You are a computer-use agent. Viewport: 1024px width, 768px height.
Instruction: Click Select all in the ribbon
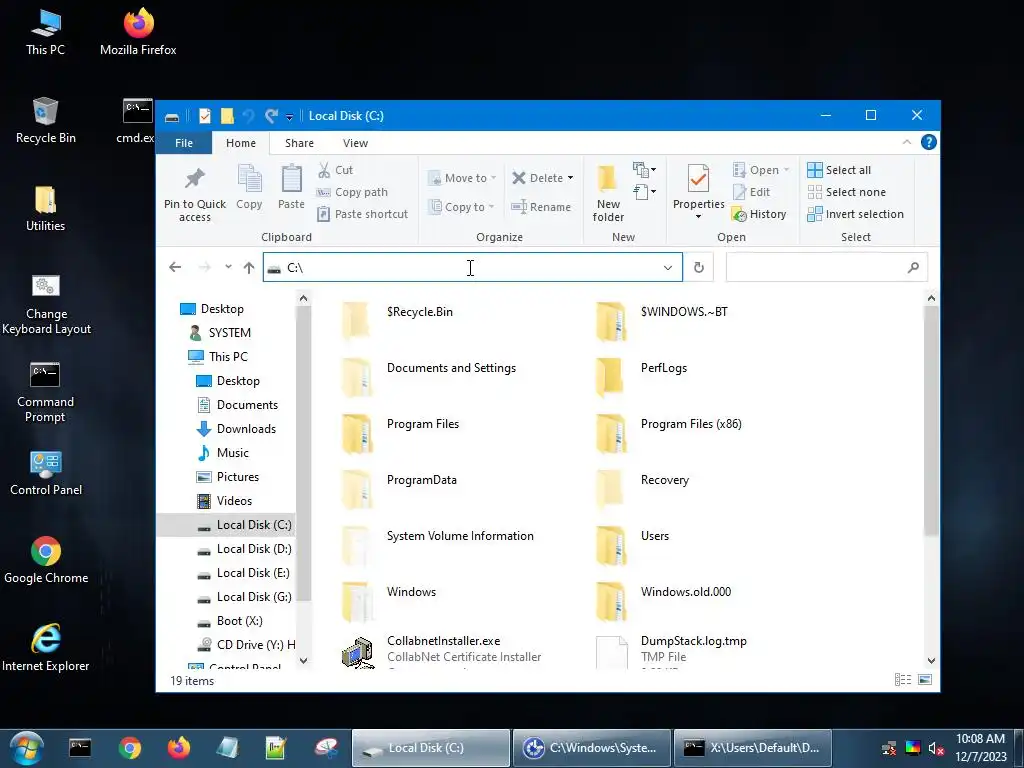(x=839, y=170)
